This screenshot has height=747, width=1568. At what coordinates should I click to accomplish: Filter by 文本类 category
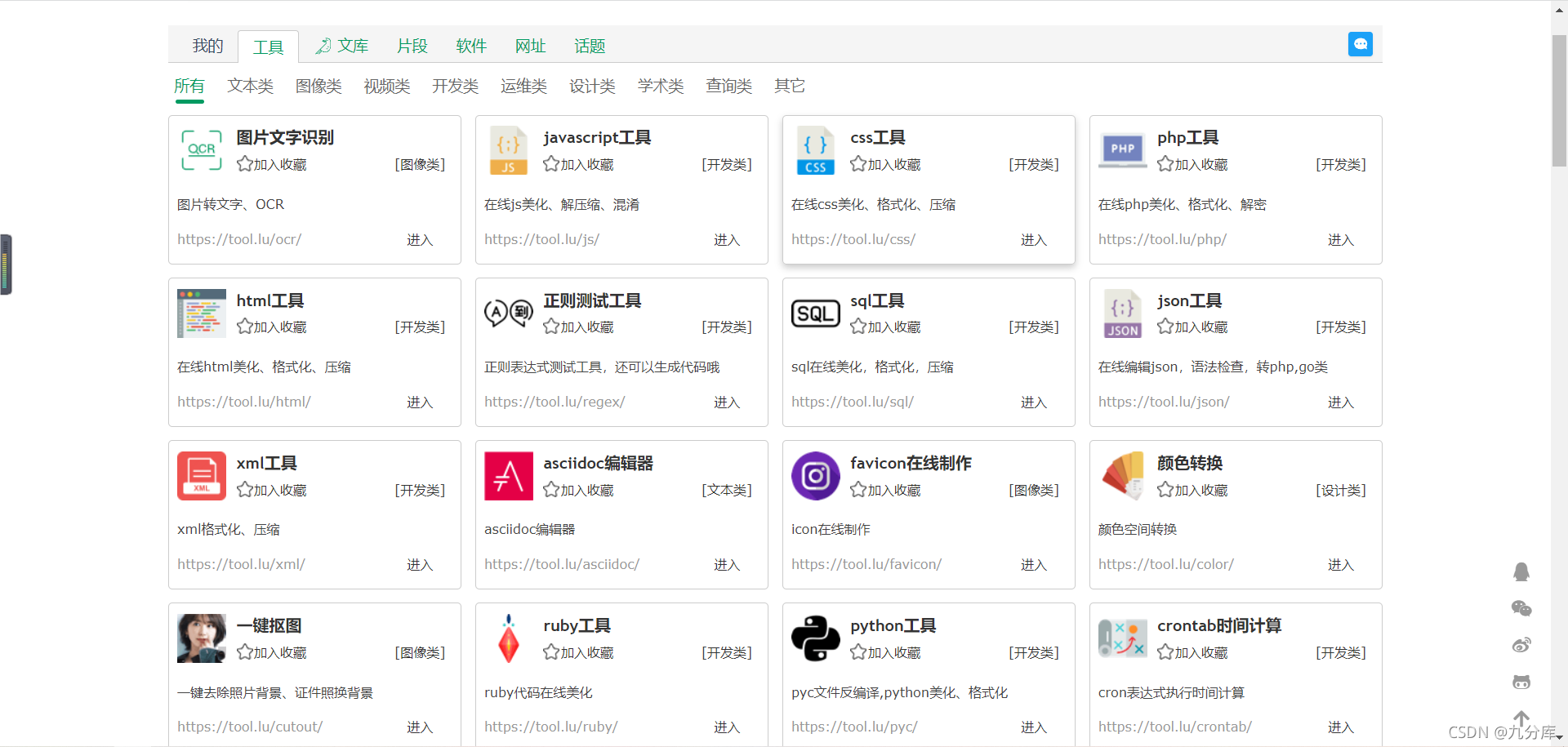(x=250, y=86)
